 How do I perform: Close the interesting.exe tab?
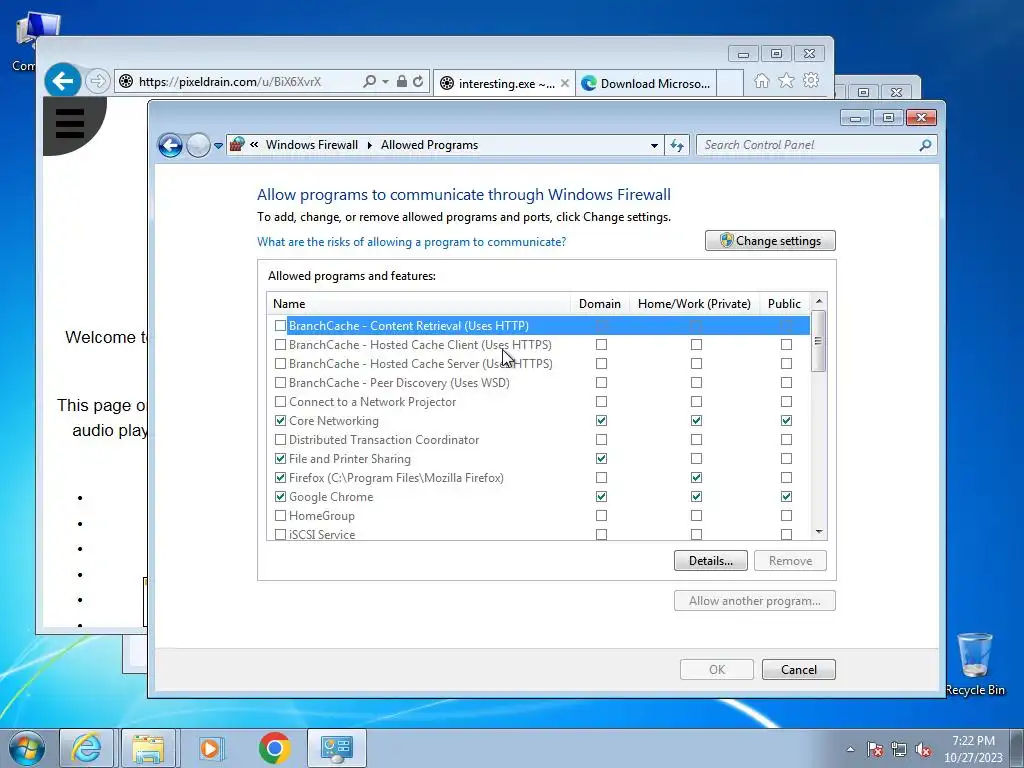point(565,83)
